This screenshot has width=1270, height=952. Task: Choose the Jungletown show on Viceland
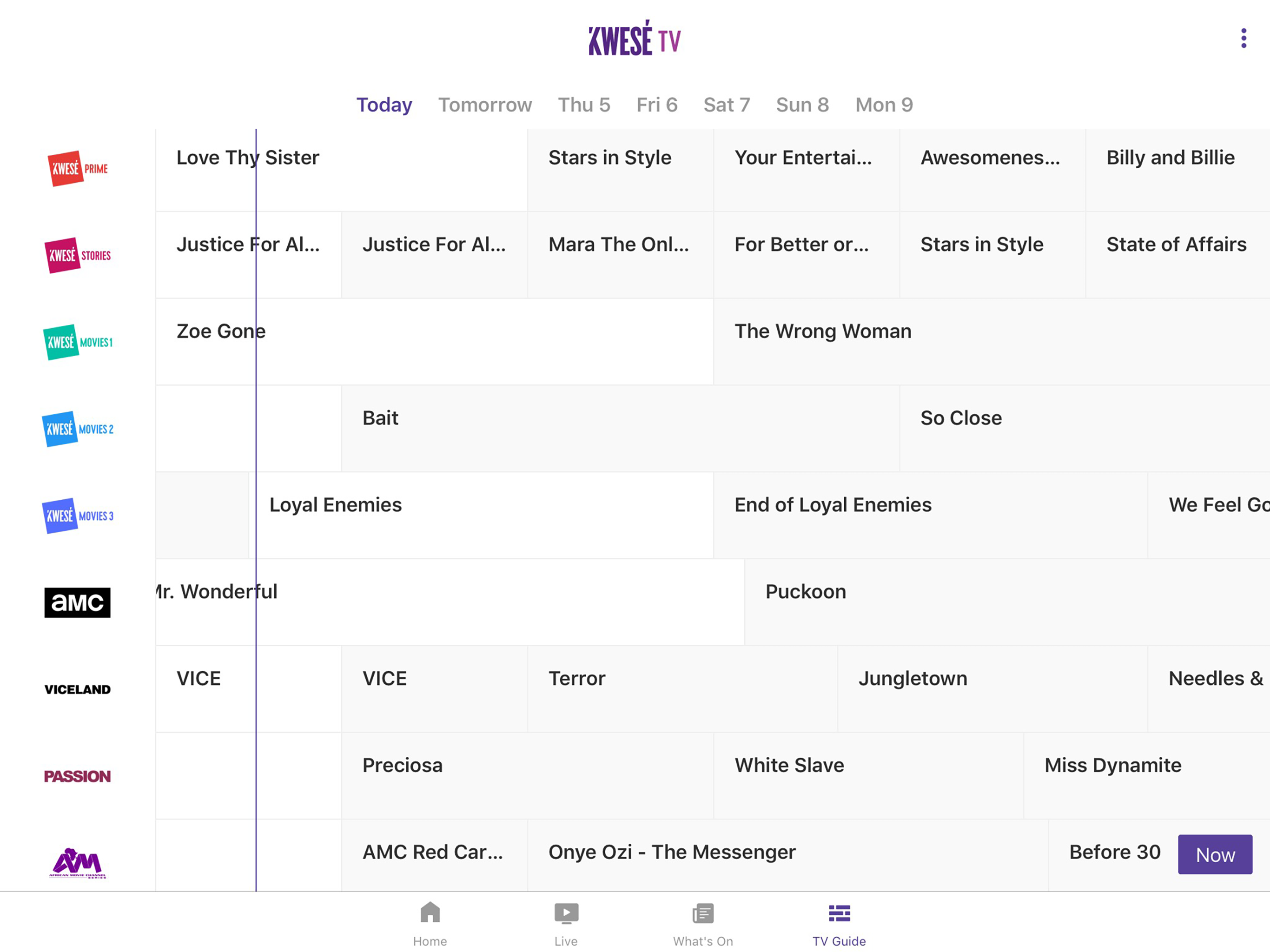click(x=992, y=688)
